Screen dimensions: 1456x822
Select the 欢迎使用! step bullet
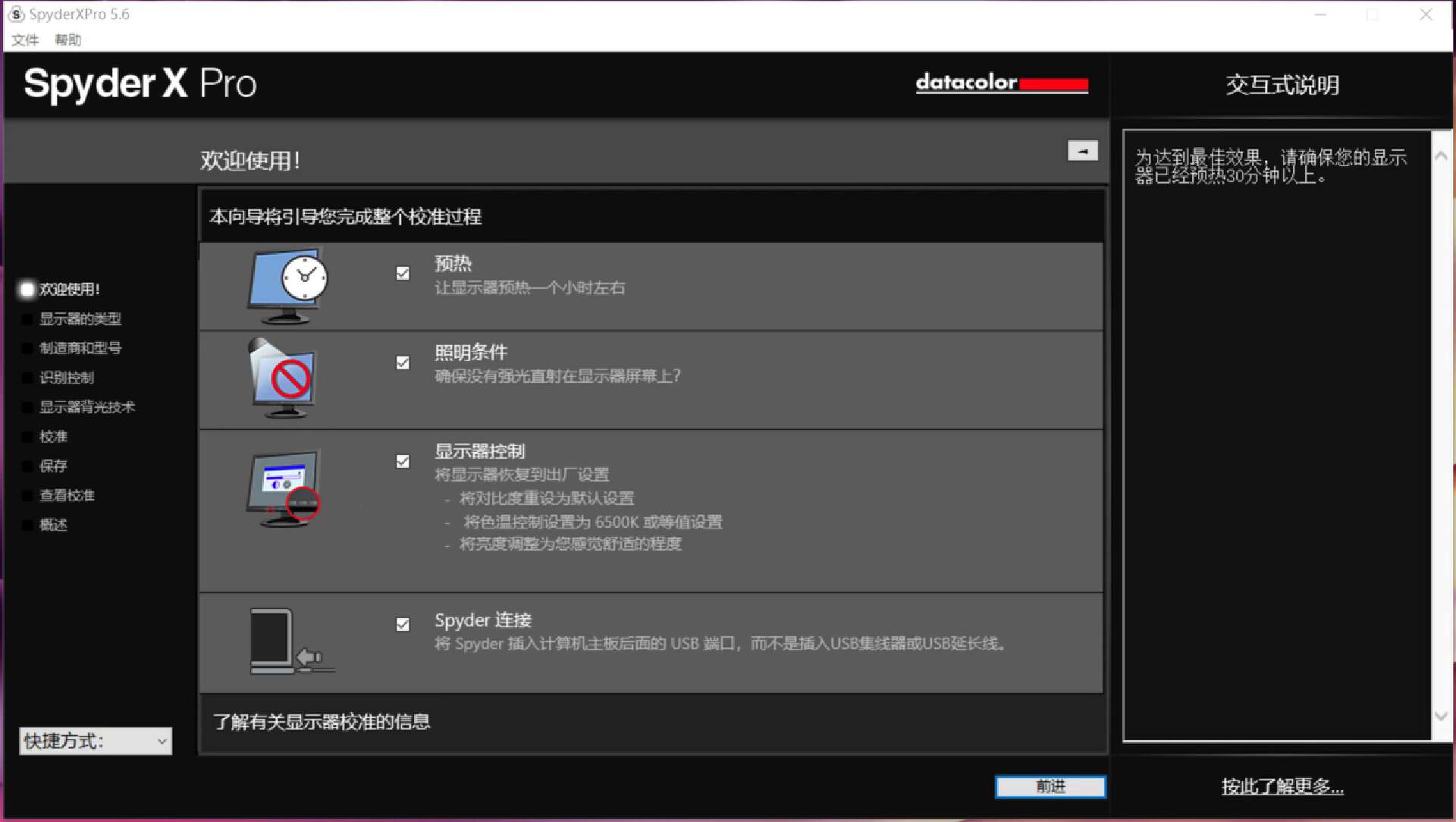27,289
